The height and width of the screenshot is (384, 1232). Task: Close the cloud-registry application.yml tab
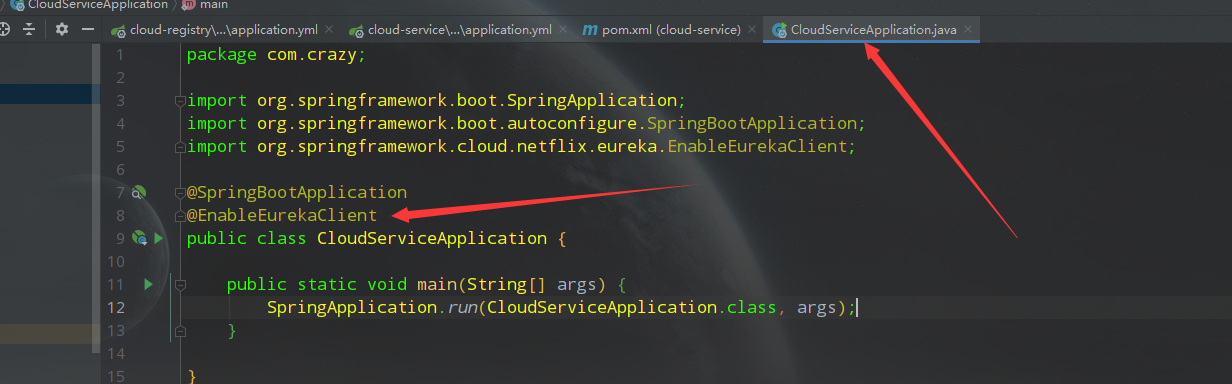tap(330, 30)
